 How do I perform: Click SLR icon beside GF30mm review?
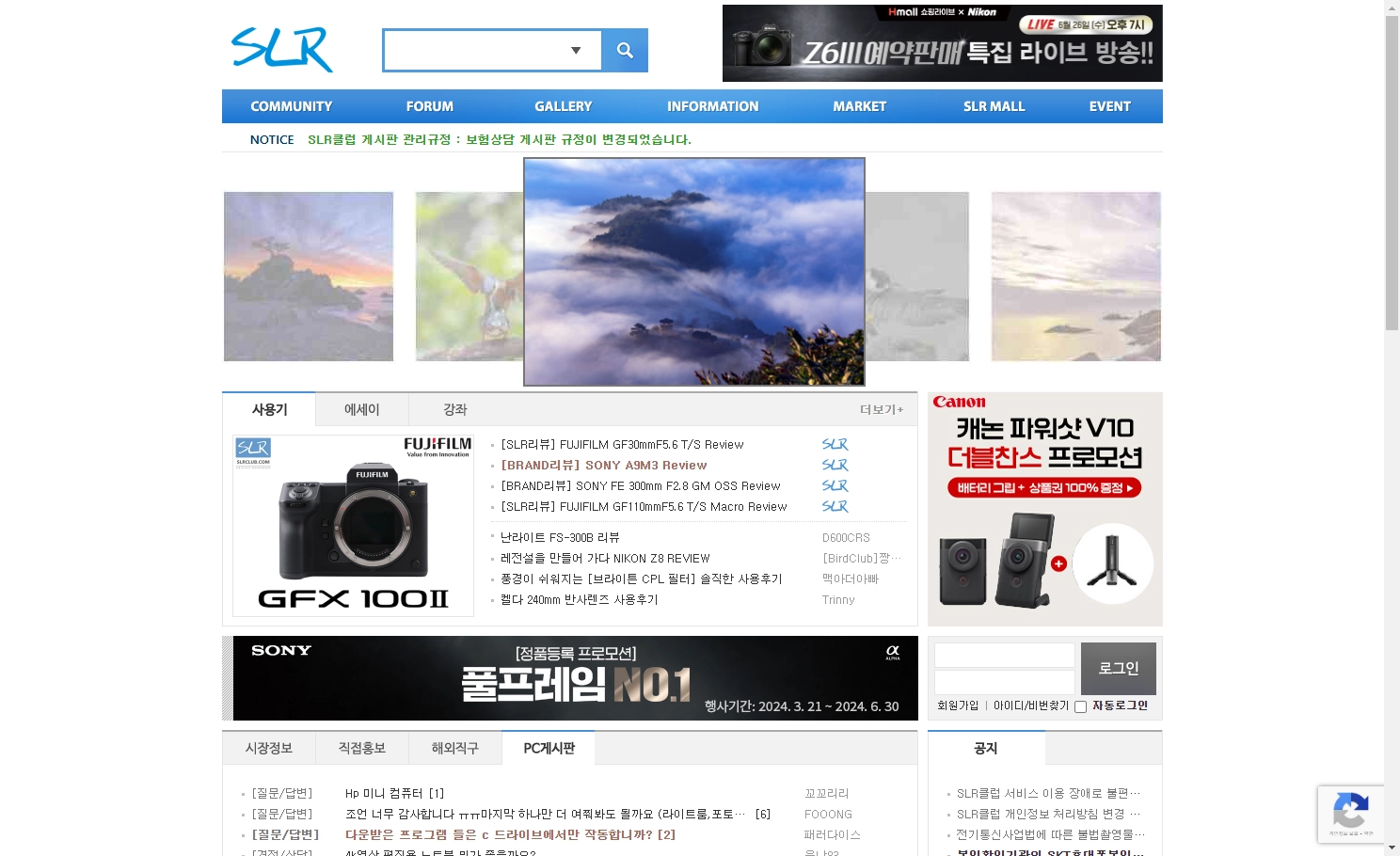pyautogui.click(x=835, y=445)
